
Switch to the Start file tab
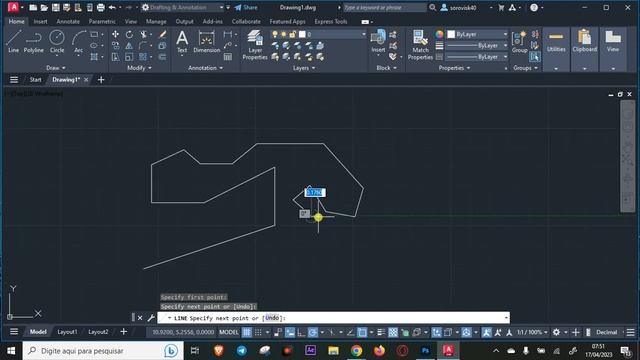pos(35,80)
